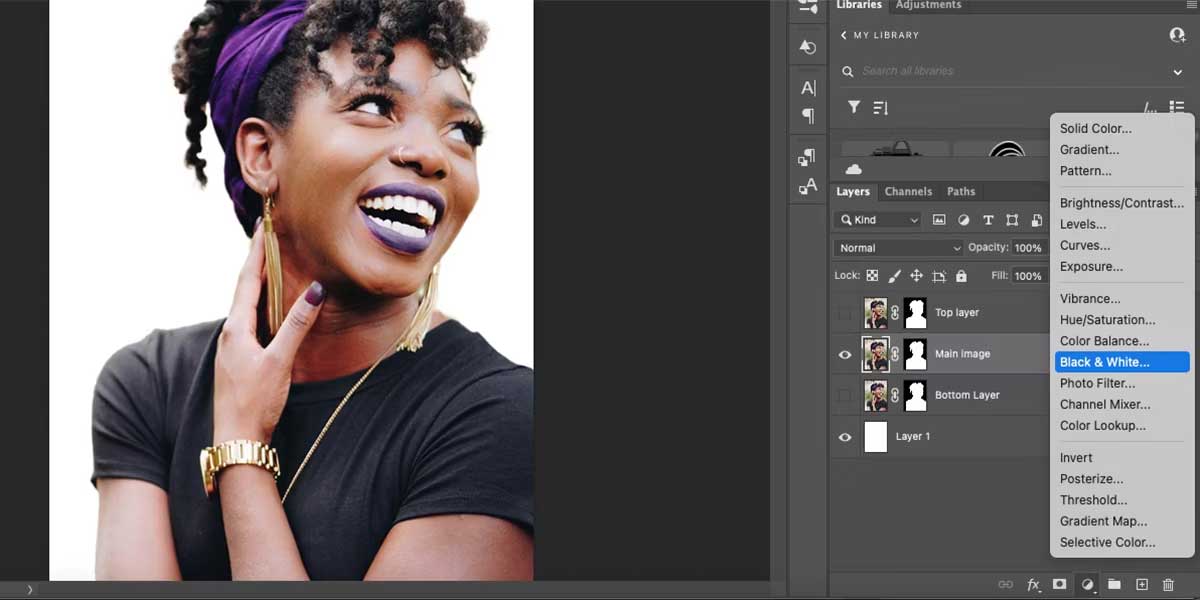The image size is (1200, 600).
Task: Click the type layer filter icon
Action: coord(988,220)
